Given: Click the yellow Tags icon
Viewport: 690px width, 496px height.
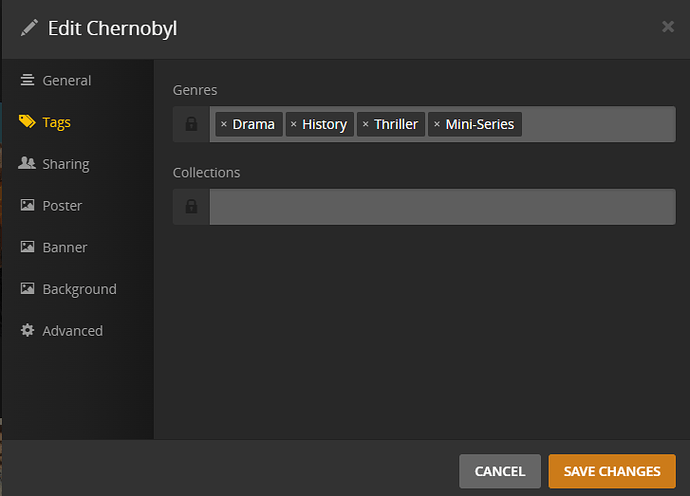Looking at the screenshot, I should pos(27,121).
